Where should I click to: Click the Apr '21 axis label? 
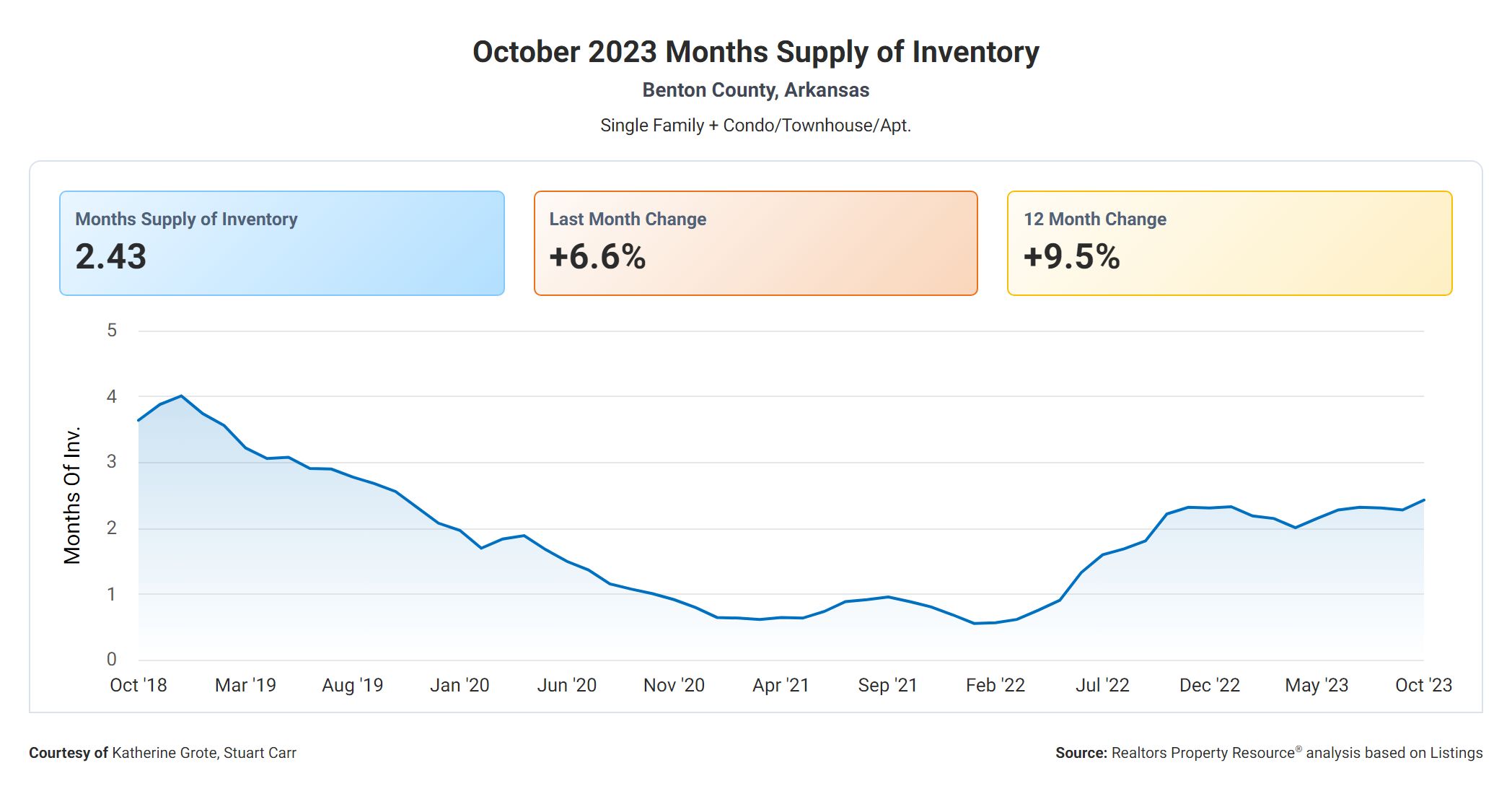coord(781,685)
